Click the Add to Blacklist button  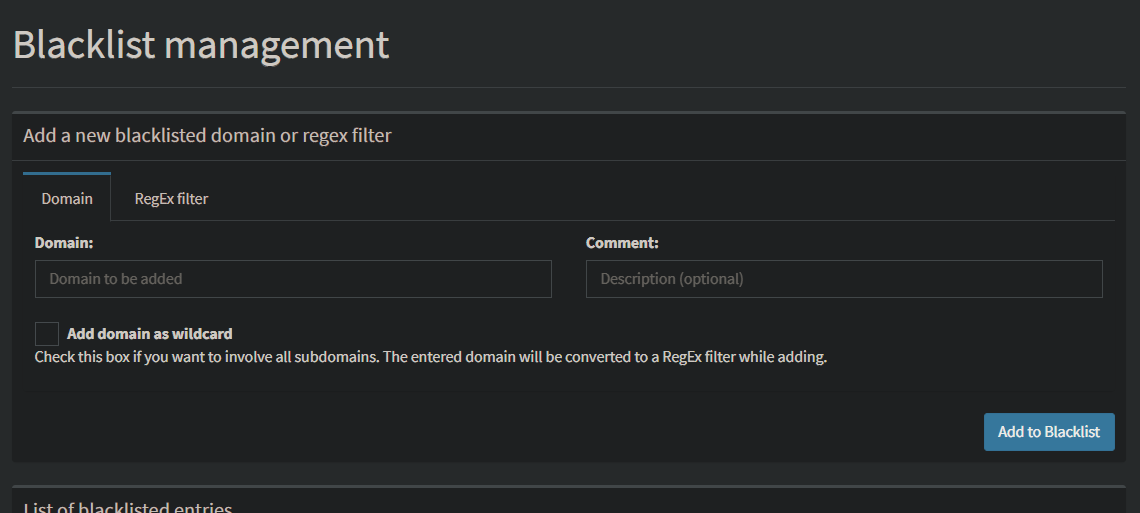click(x=1048, y=432)
